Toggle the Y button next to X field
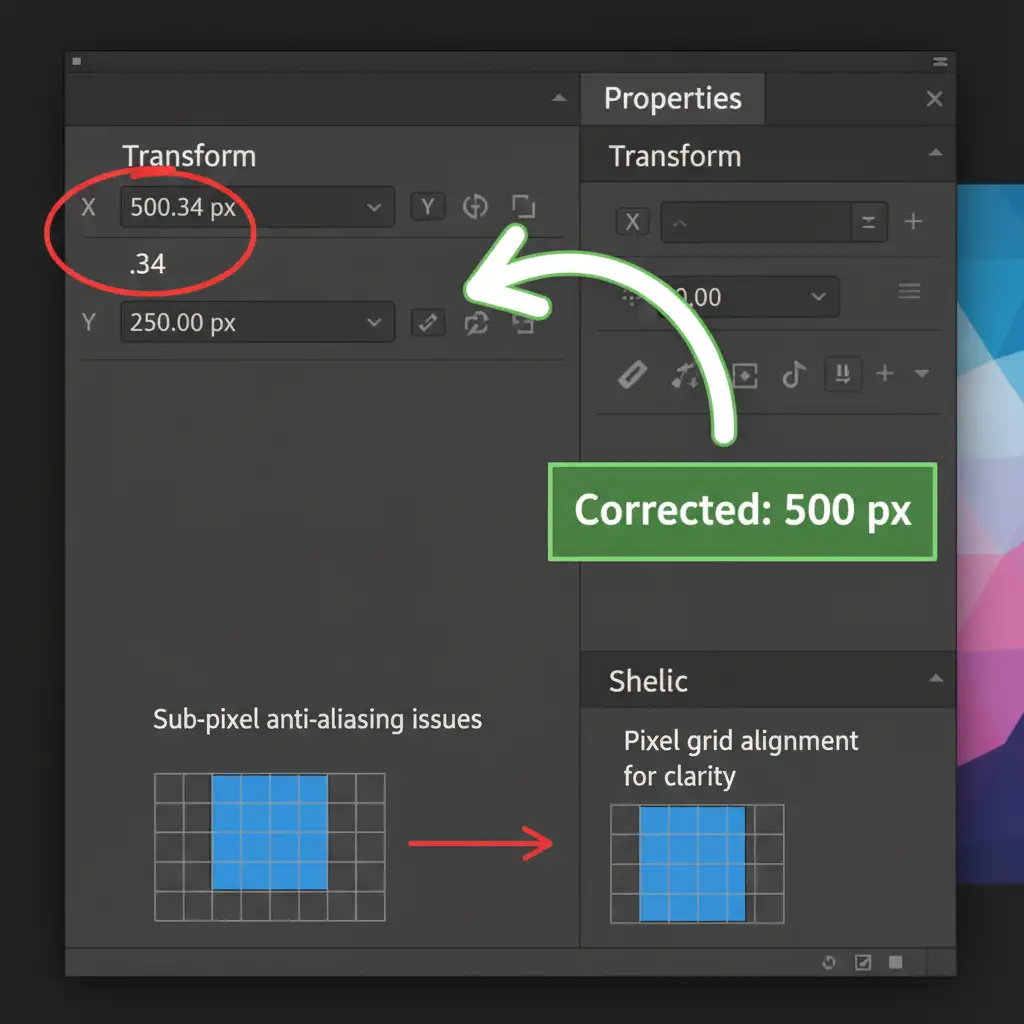 click(x=428, y=207)
